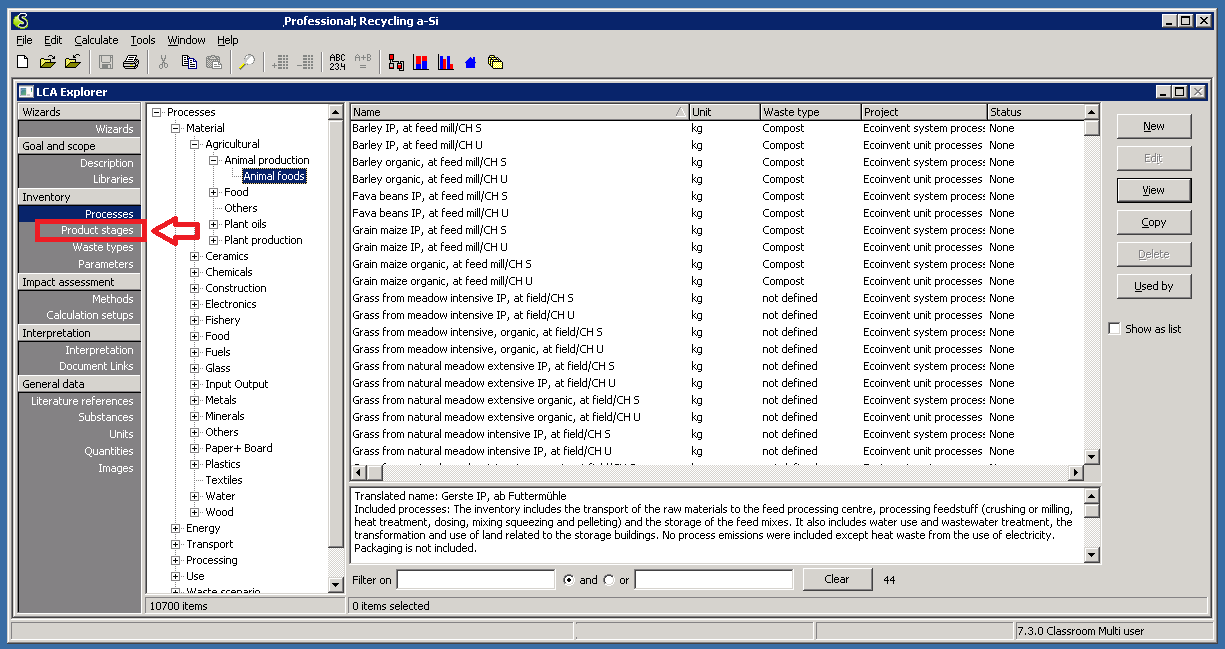The height and width of the screenshot is (649, 1225).
Task: Click the Copy toolbar icon
Action: click(189, 62)
